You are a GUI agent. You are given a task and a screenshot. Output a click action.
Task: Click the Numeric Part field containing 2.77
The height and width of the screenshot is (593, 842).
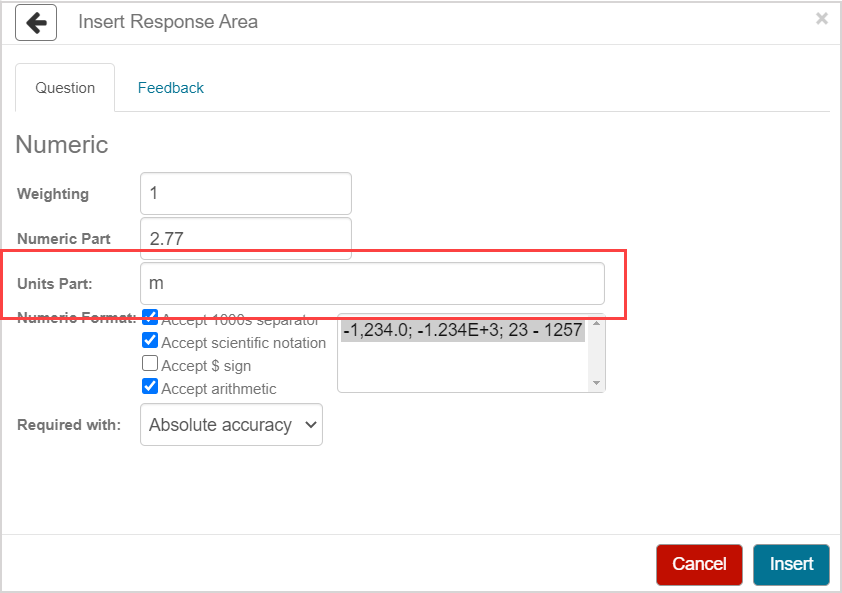(x=246, y=238)
